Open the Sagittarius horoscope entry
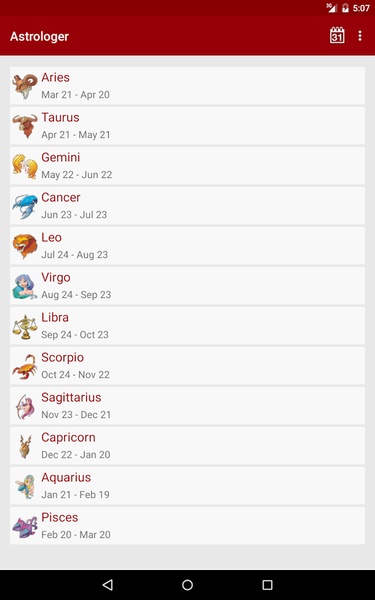 pyautogui.click(x=188, y=406)
